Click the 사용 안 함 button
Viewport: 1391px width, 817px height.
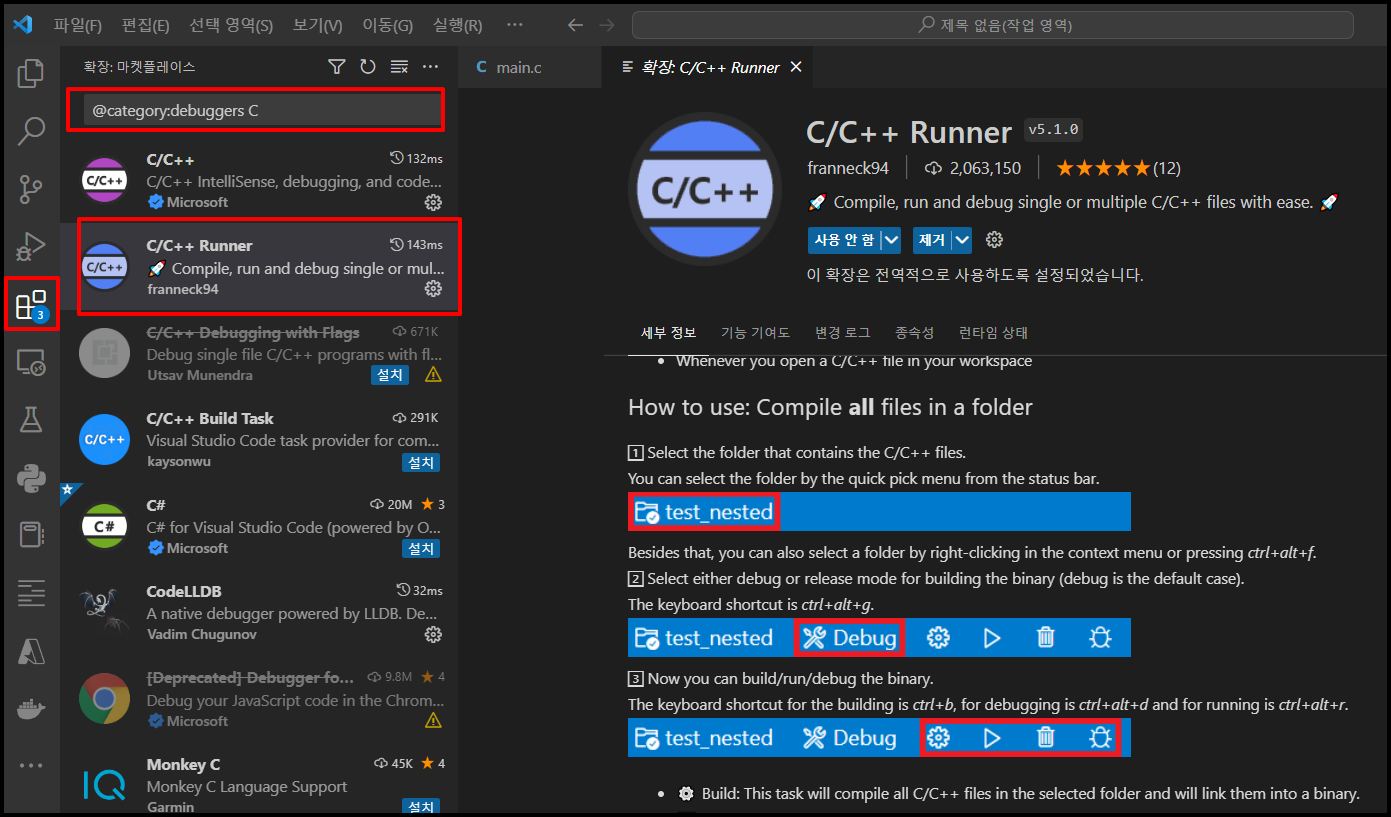844,240
